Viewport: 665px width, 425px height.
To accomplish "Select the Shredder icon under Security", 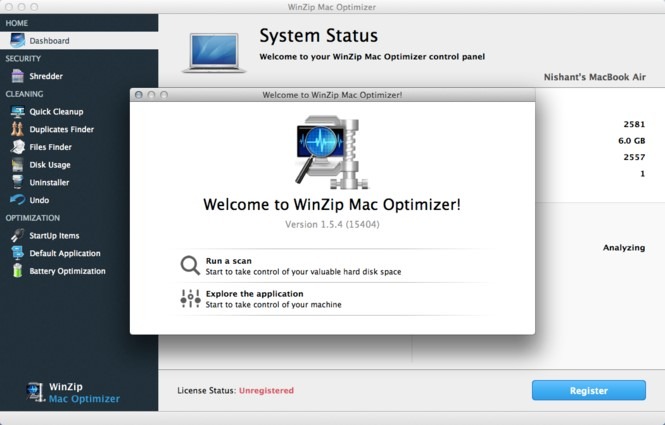I will point(17,76).
